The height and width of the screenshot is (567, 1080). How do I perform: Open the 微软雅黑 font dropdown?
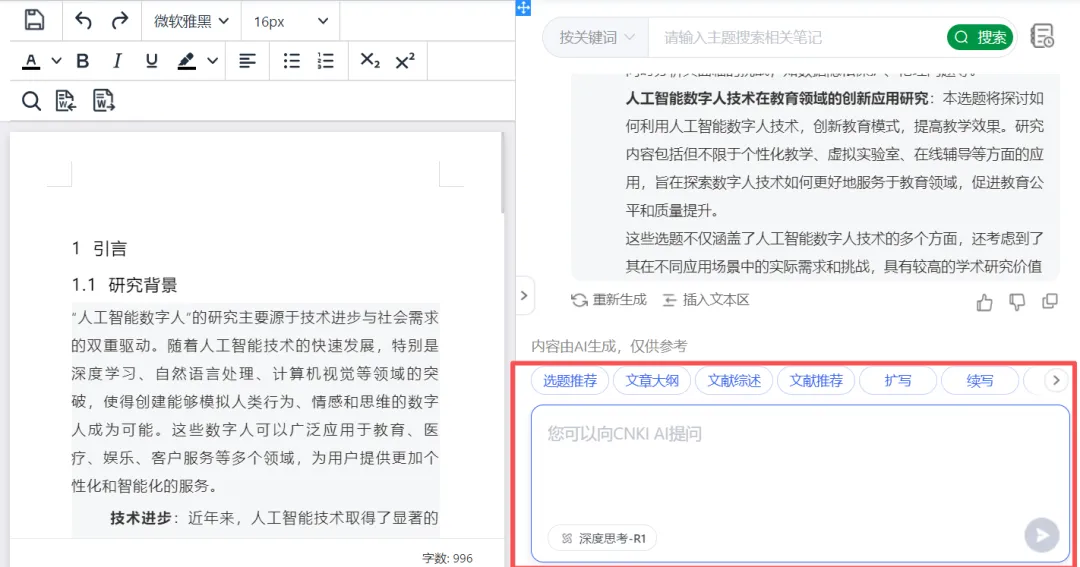tap(190, 20)
